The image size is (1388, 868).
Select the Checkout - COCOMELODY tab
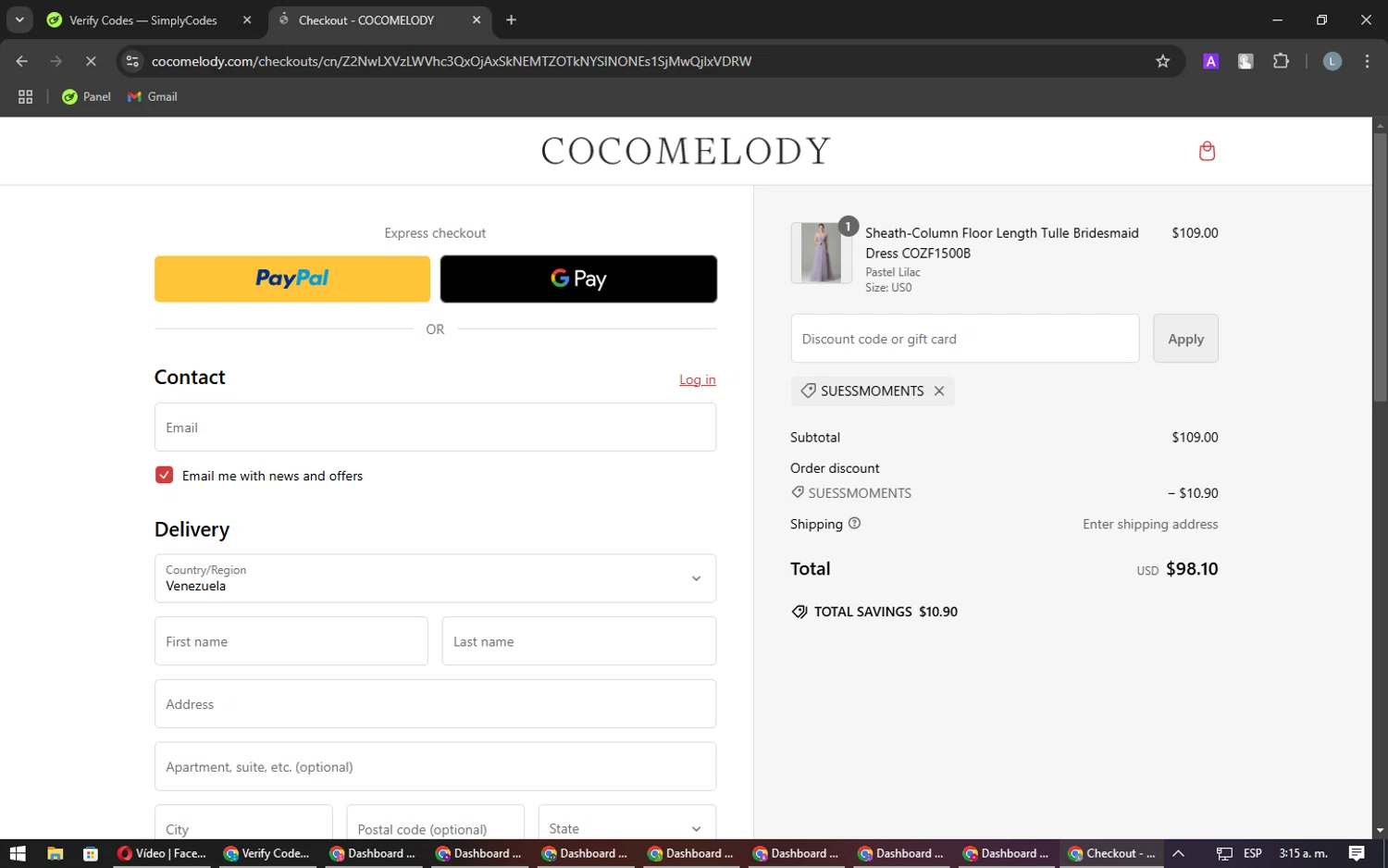[x=366, y=19]
